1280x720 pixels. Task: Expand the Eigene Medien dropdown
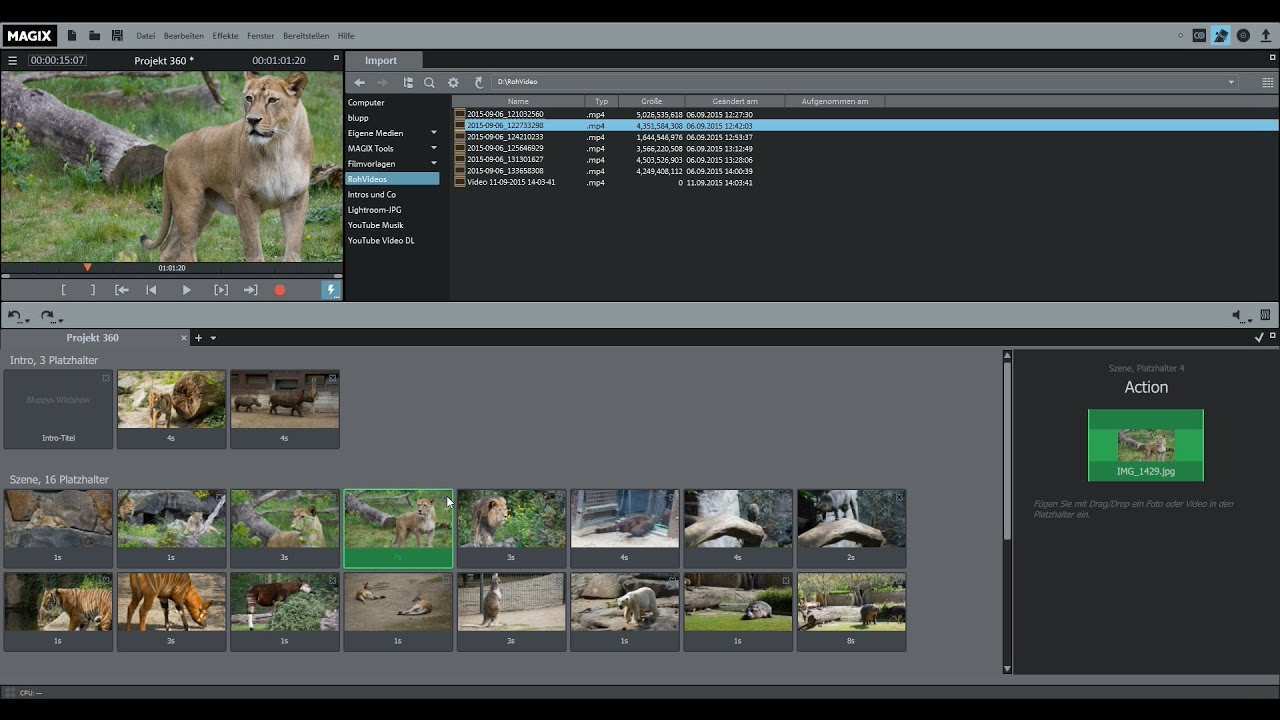click(x=434, y=133)
